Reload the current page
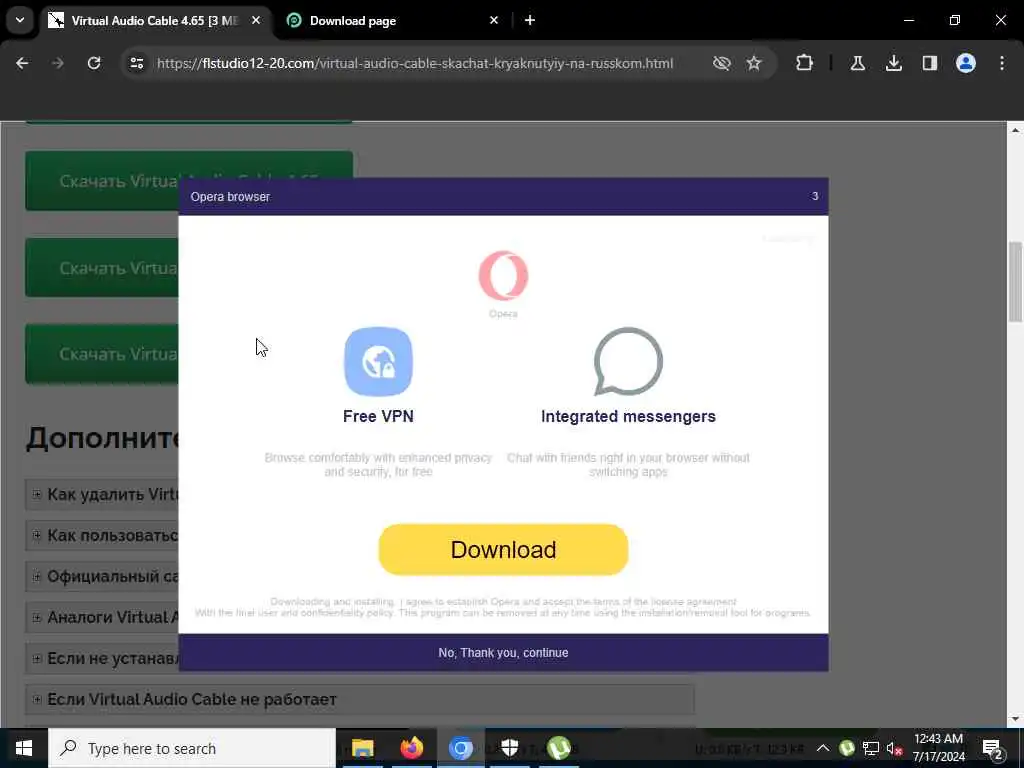Screen dimensions: 1024x768 click(x=94, y=63)
